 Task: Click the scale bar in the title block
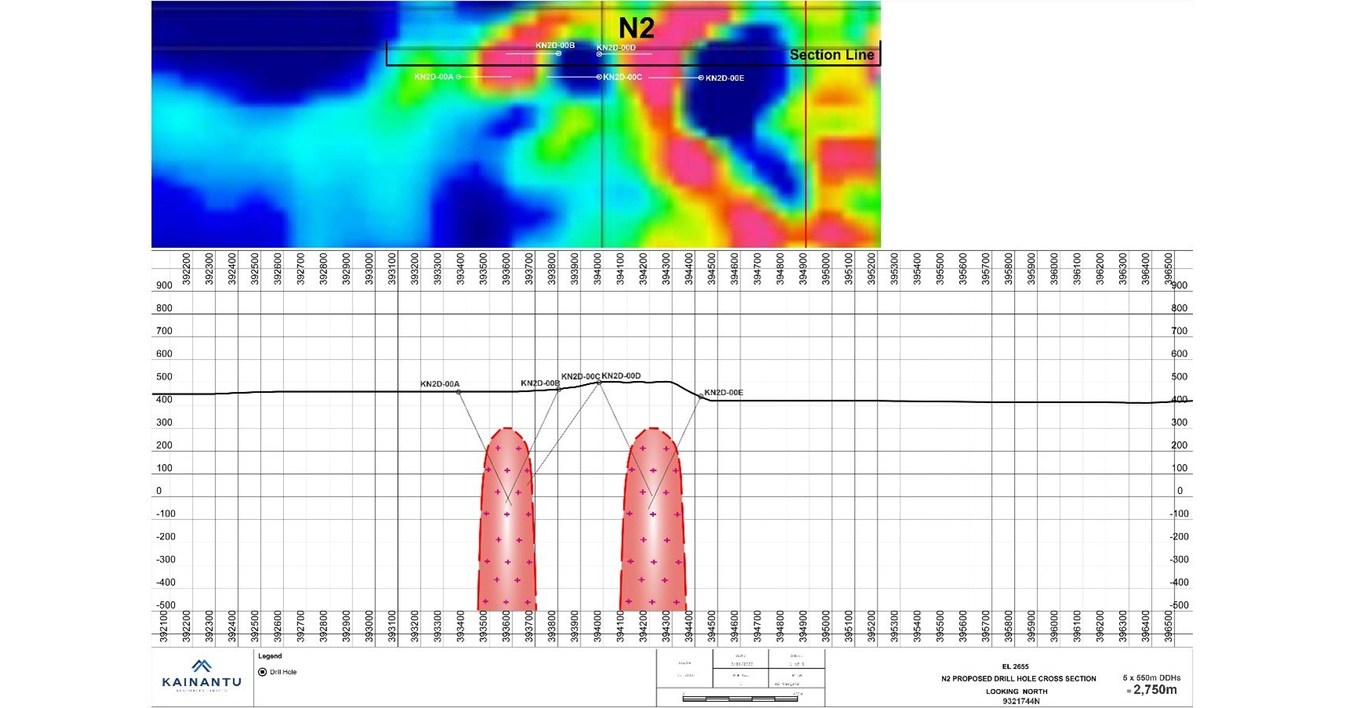point(740,697)
